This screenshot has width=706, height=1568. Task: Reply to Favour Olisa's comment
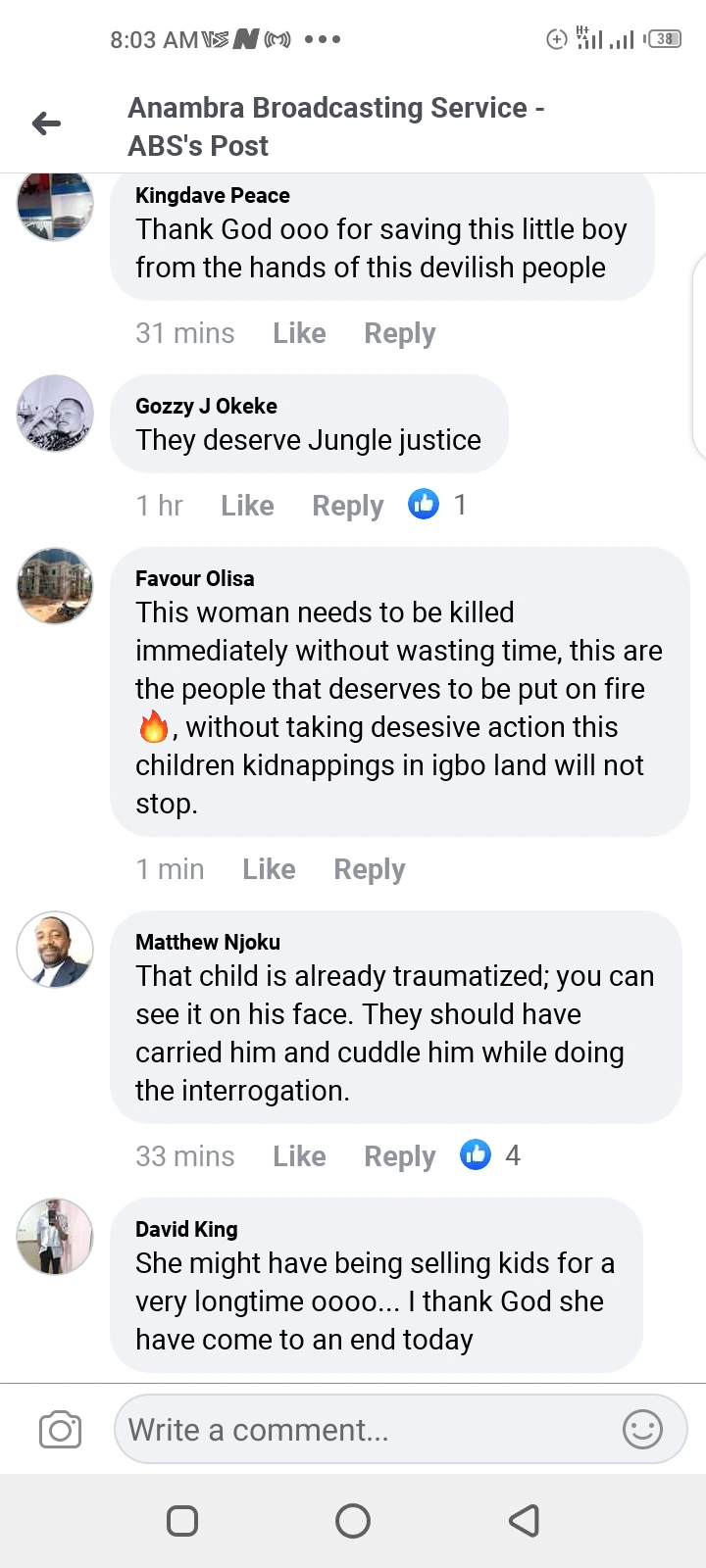pyautogui.click(x=369, y=869)
